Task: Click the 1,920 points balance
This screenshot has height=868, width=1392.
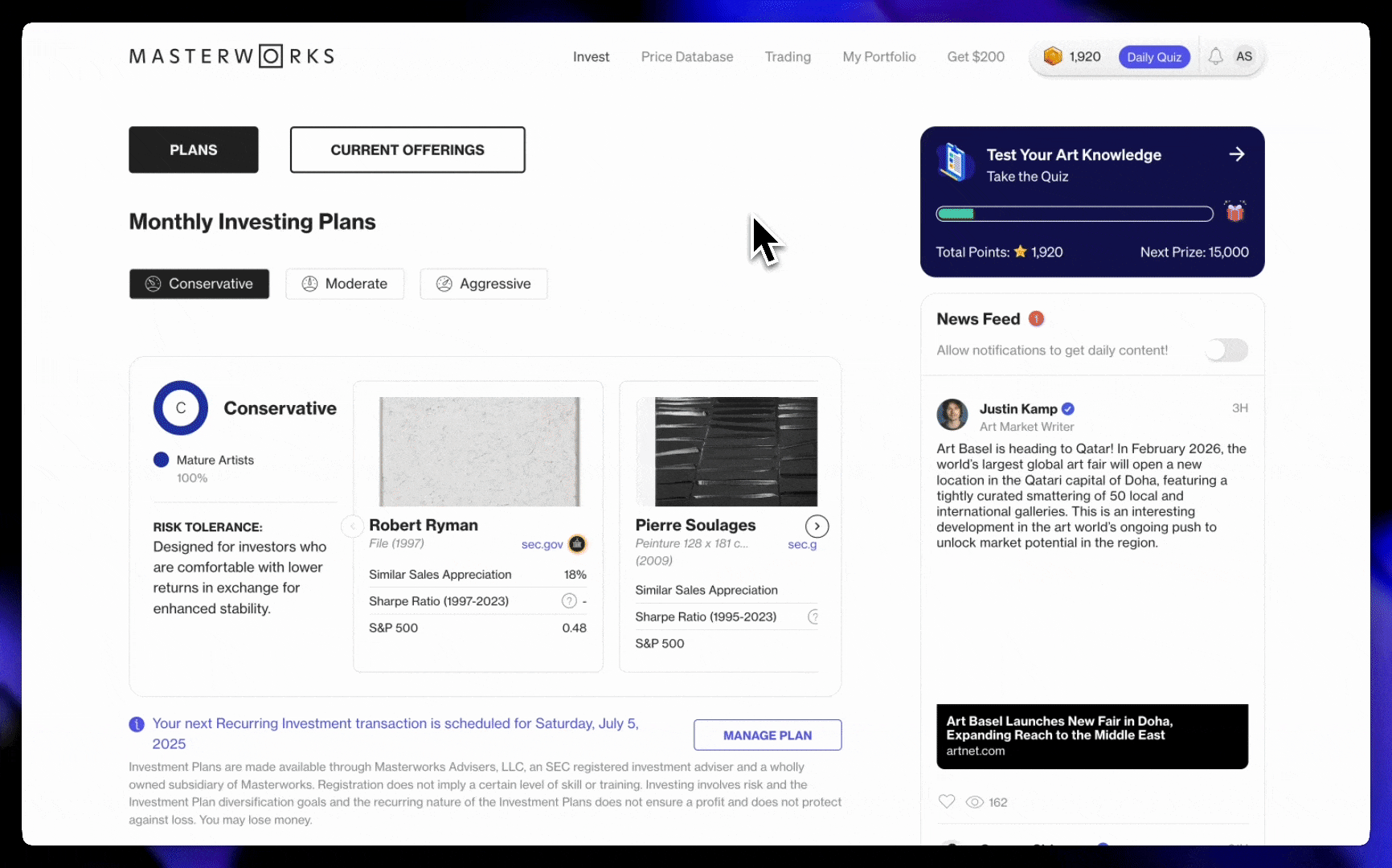Action: tap(1085, 57)
